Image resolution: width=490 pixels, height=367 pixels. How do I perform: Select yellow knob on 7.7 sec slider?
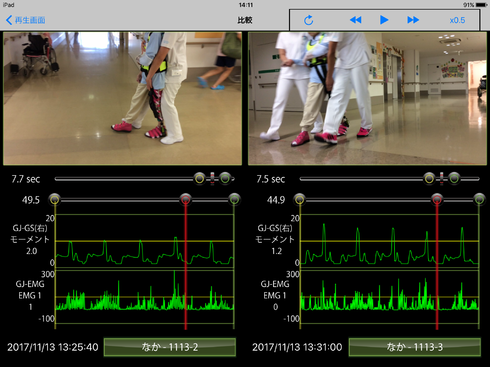199,179
